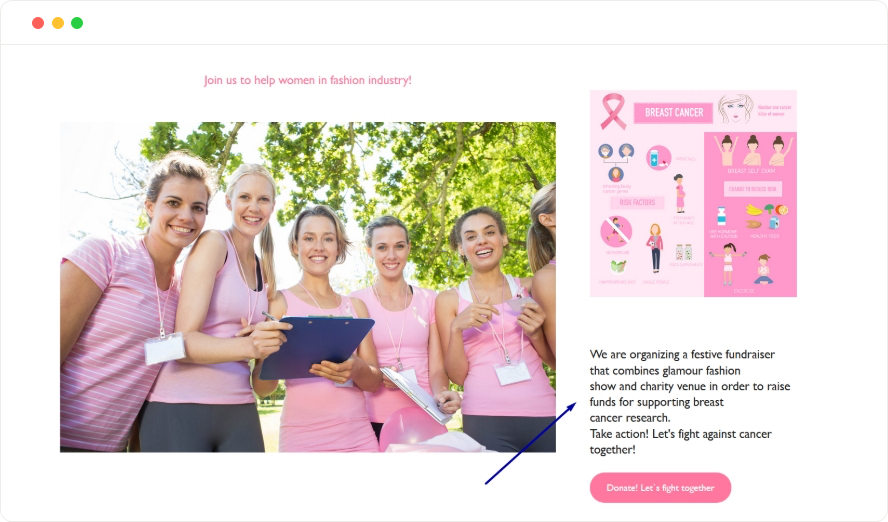Click the salad bowl inappropriate diet icon
The height and width of the screenshot is (522, 888).
[618, 267]
